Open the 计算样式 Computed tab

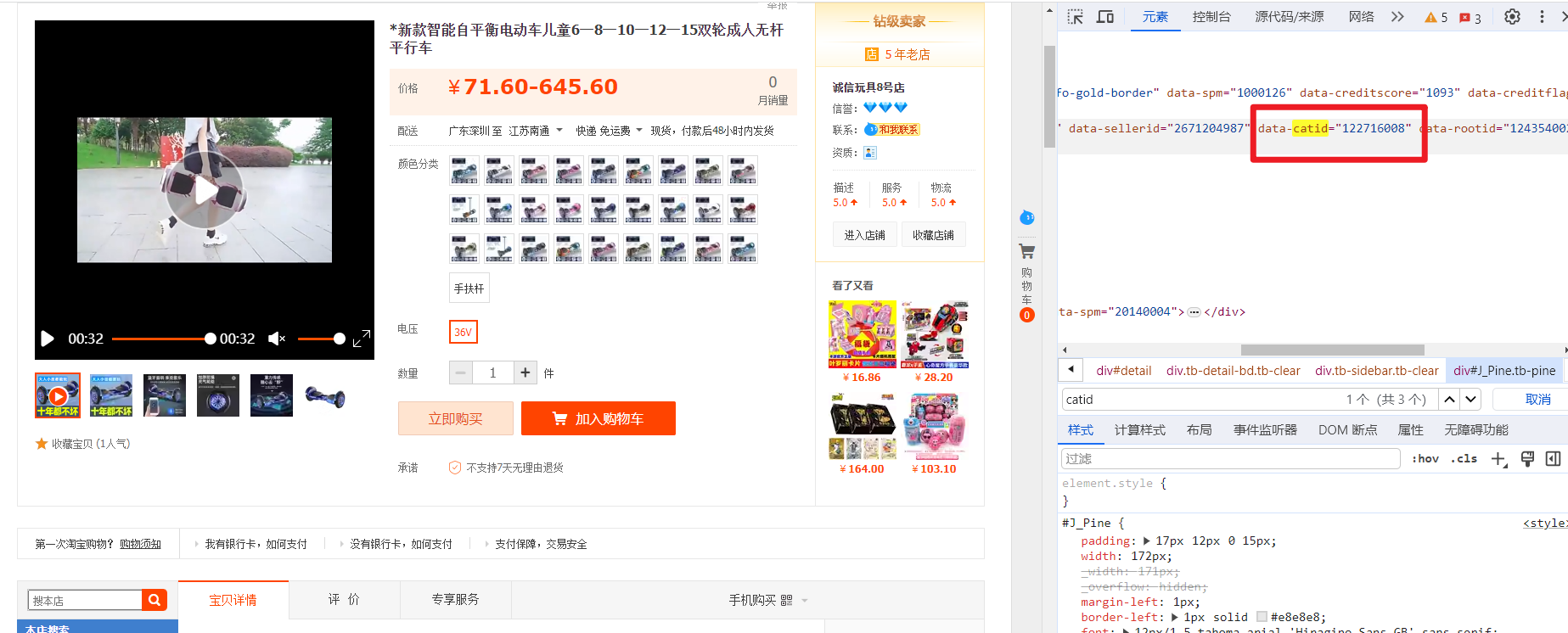click(1139, 430)
